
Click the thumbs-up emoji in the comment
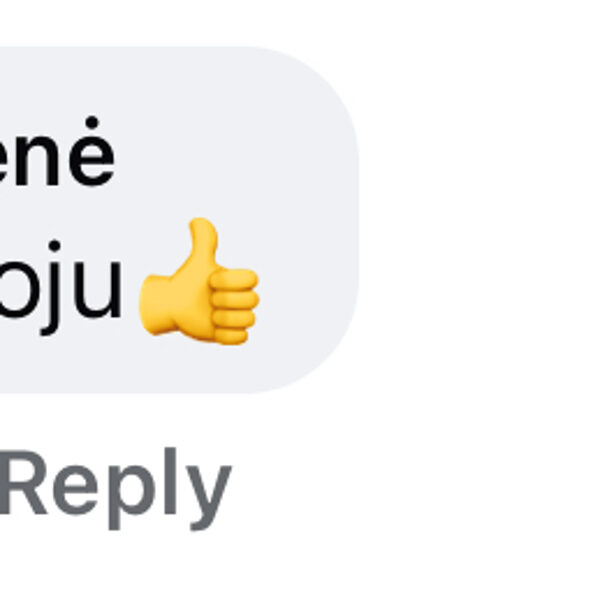[199, 282]
